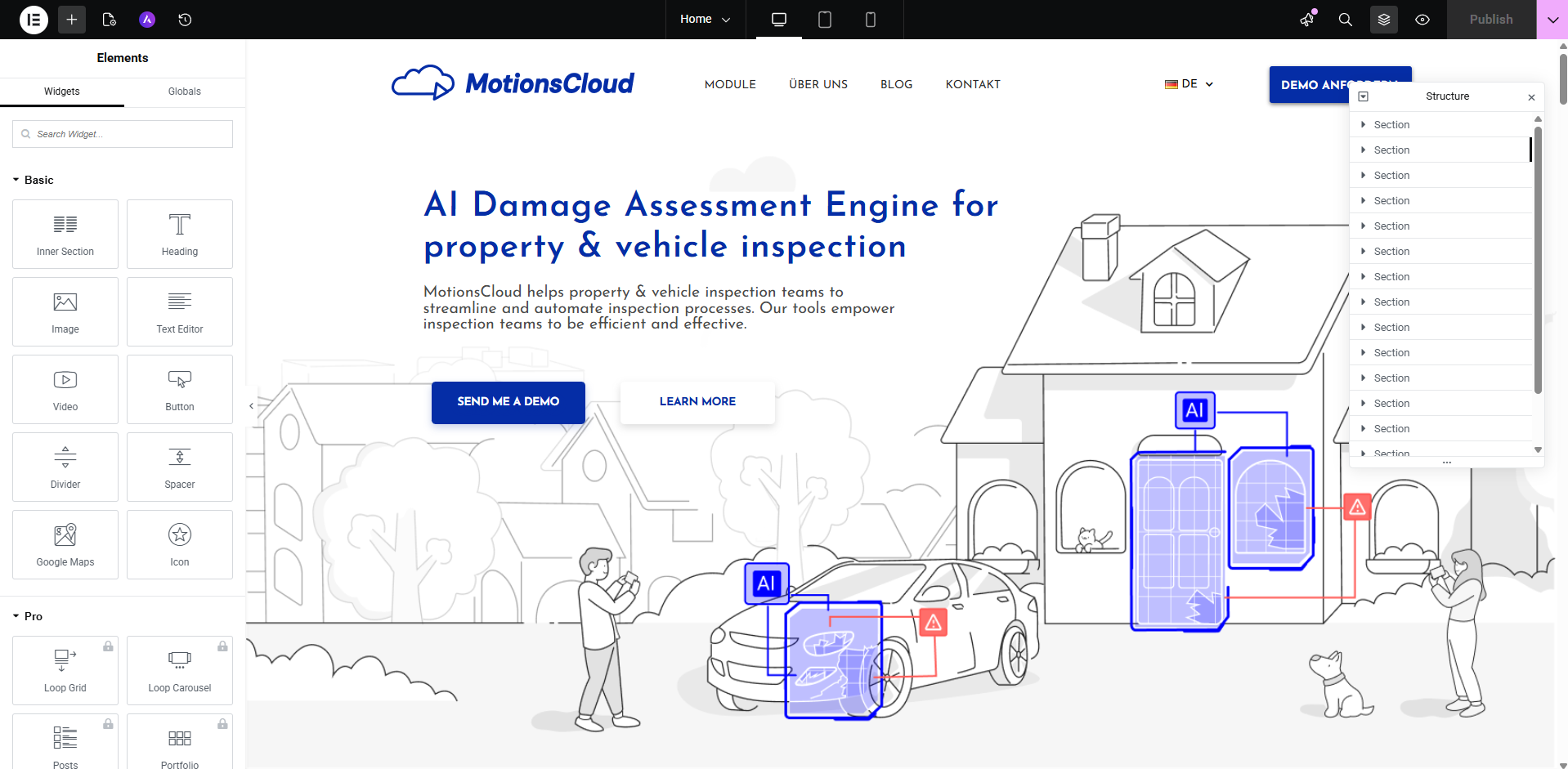Click the LEARN MORE button
This screenshot has height=769, width=1568.
click(697, 402)
